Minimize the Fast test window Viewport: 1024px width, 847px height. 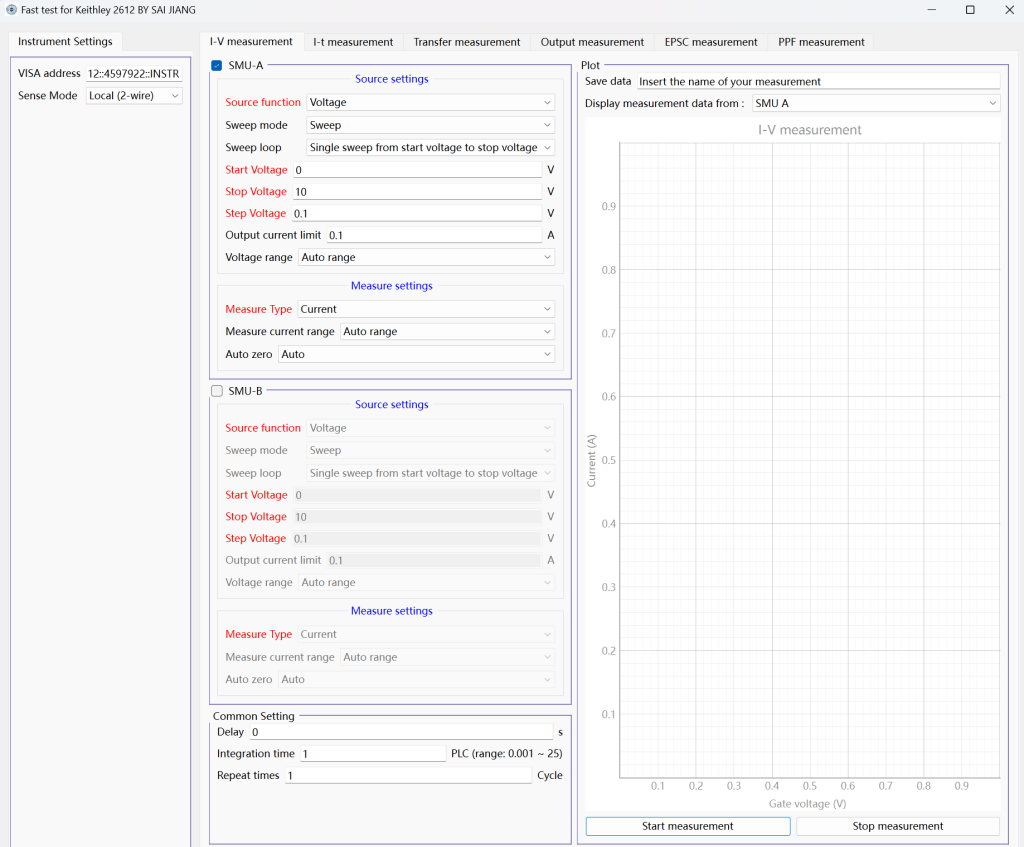(932, 10)
